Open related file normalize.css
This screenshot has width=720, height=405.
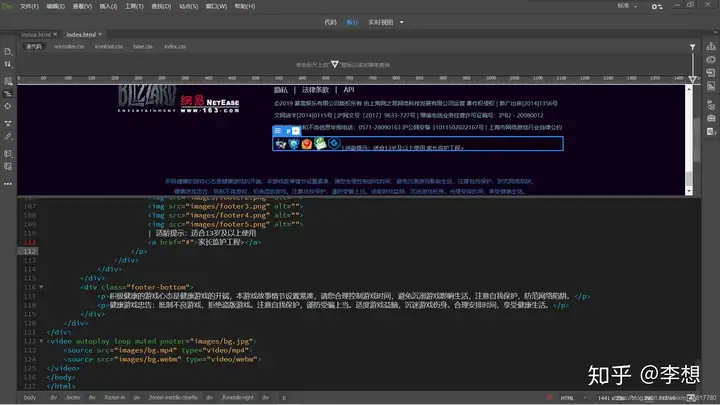[x=69, y=46]
